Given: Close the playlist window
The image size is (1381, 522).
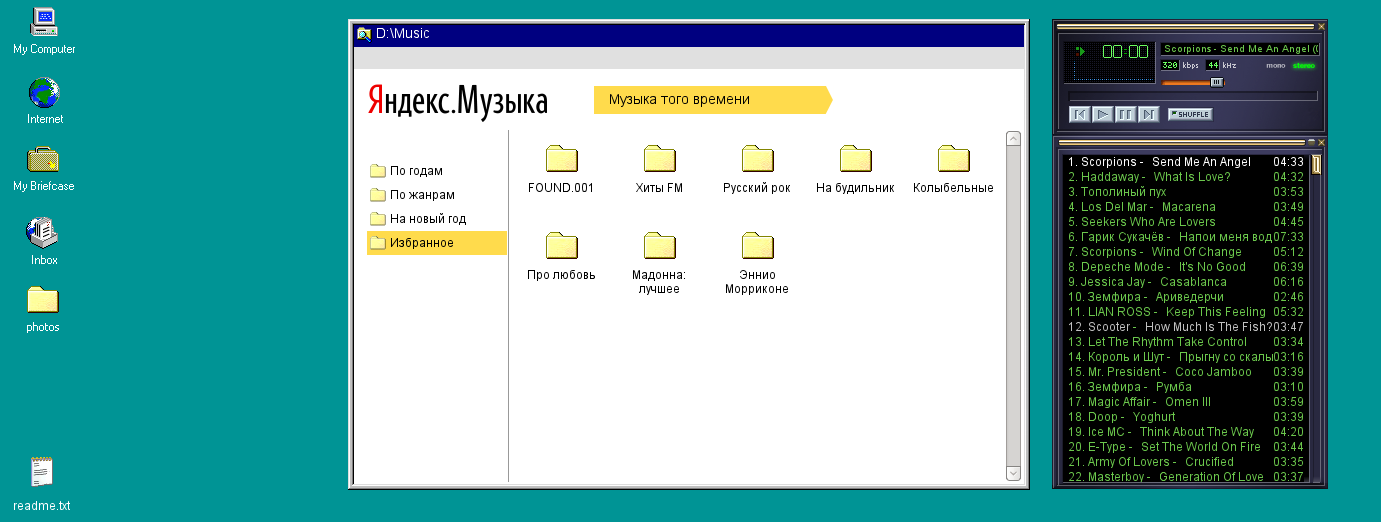Looking at the screenshot, I should (x=1321, y=142).
